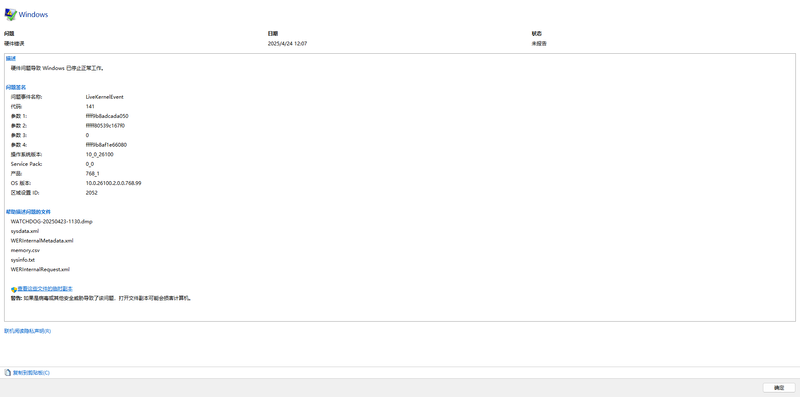Select the sysdata.xml file entry
Screen dimensions: 800x397
point(24,231)
